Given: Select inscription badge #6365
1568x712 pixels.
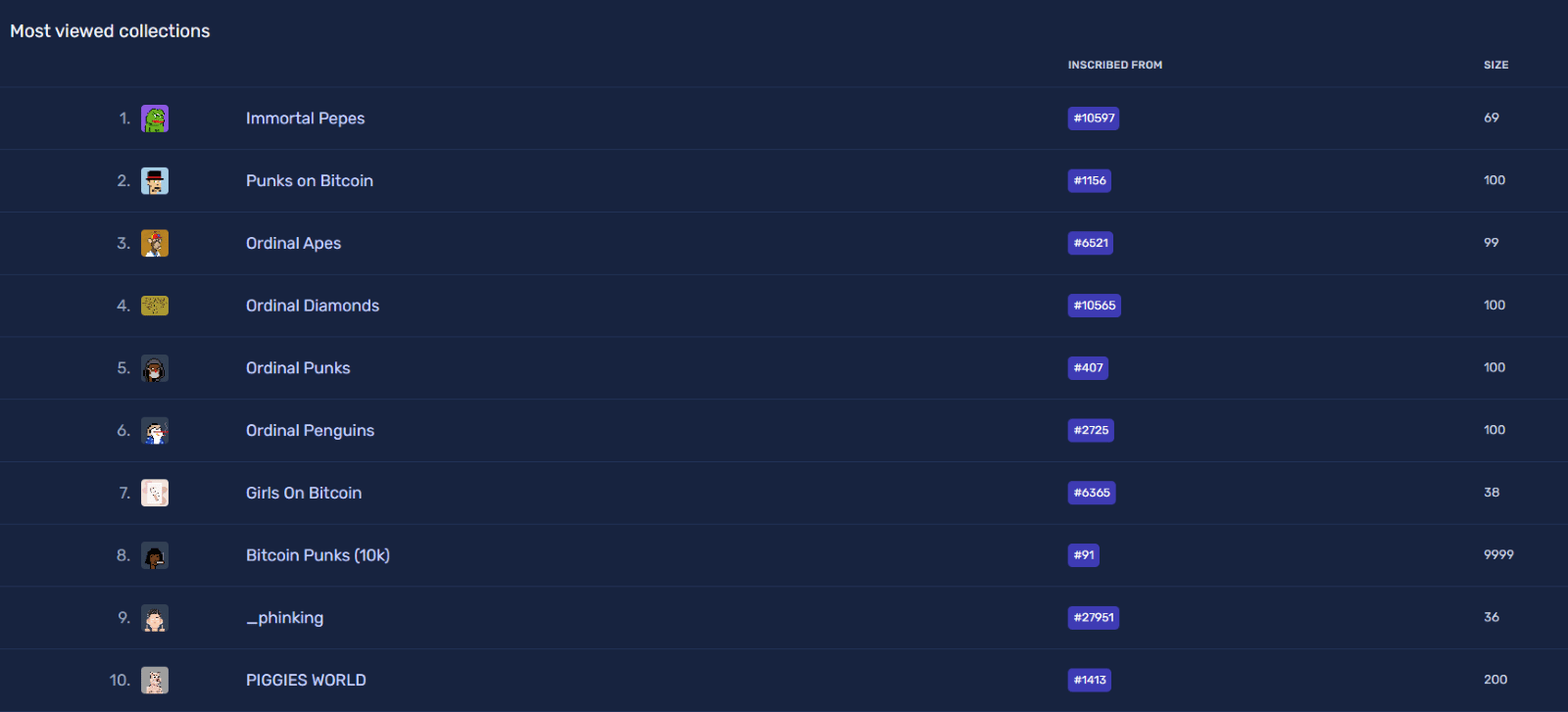Looking at the screenshot, I should [1092, 493].
